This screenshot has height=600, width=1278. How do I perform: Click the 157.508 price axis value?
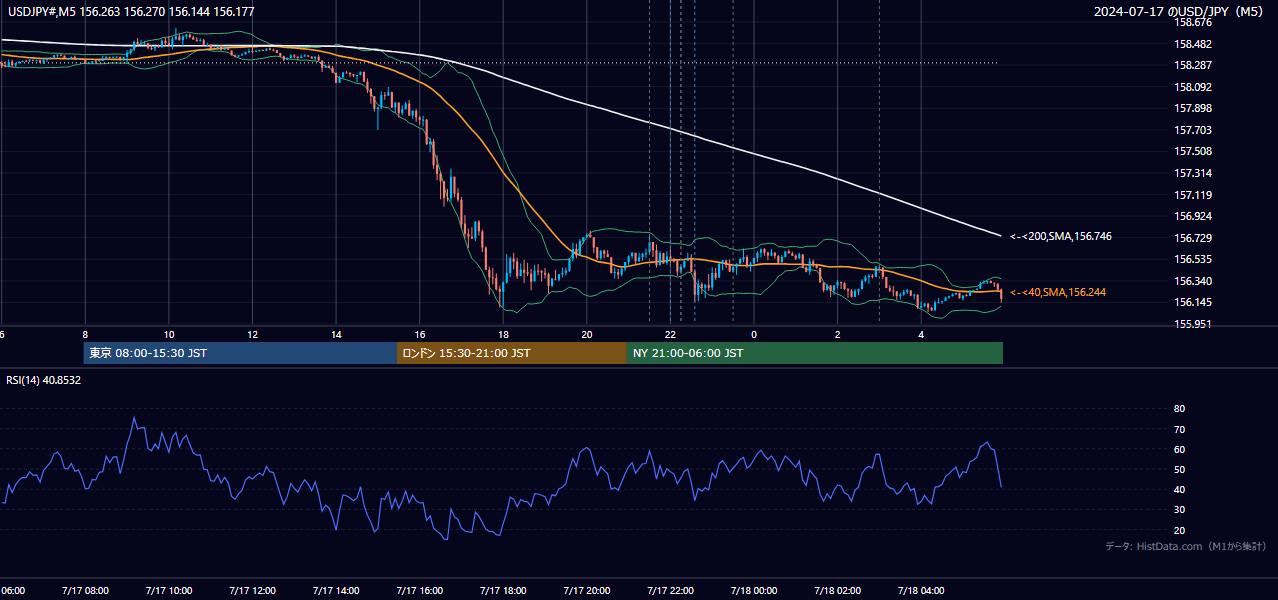[x=1193, y=152]
